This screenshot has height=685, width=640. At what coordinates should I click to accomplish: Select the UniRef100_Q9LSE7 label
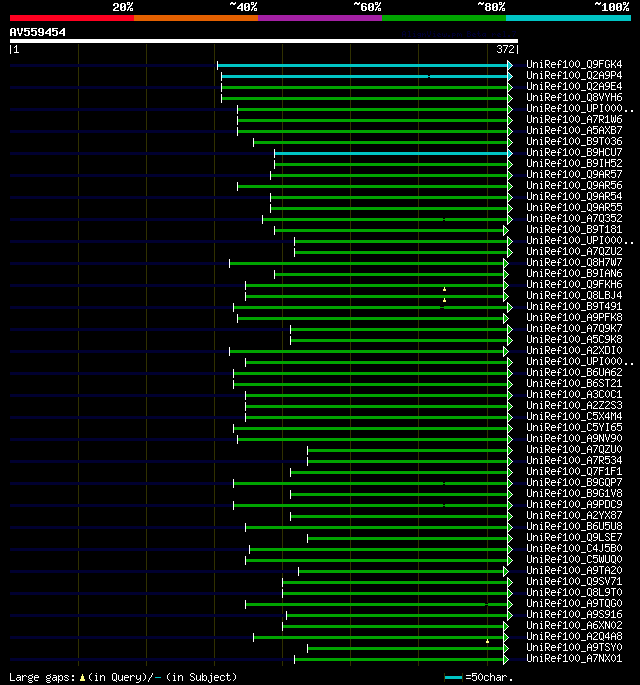pos(574,538)
